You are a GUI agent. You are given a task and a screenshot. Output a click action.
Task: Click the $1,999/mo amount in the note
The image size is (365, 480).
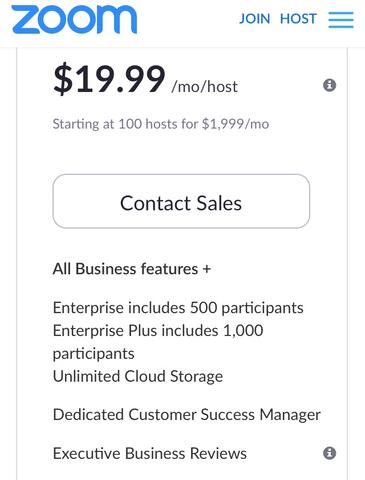[x=235, y=124]
